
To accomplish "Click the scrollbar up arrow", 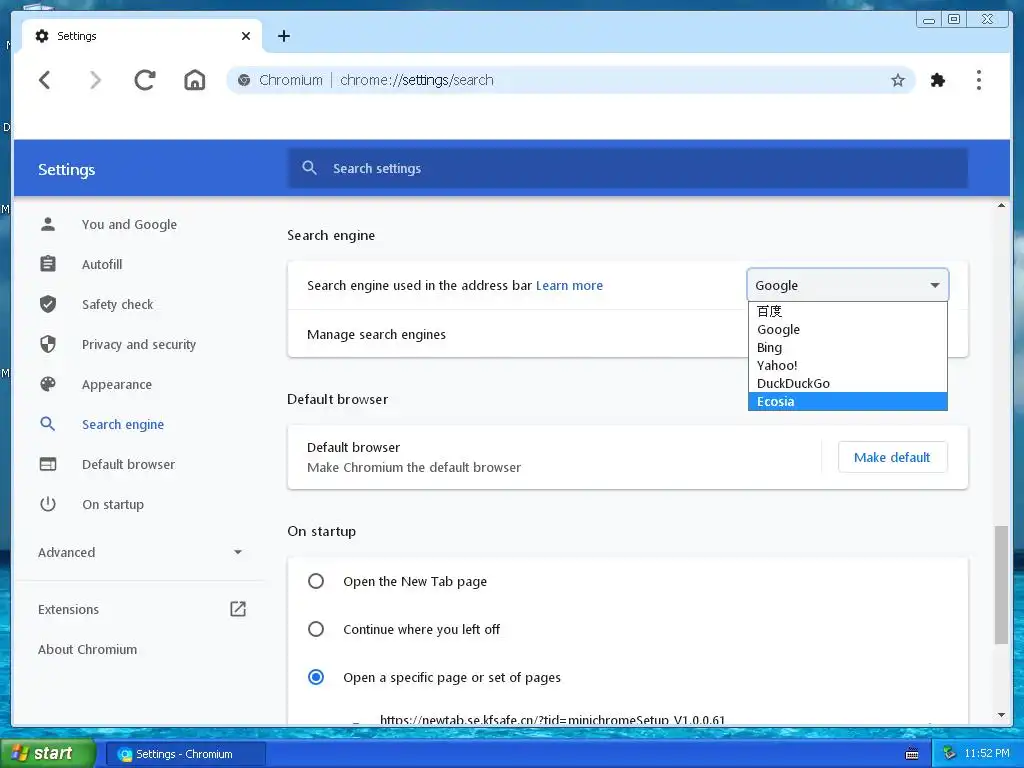I will pos(1001,206).
